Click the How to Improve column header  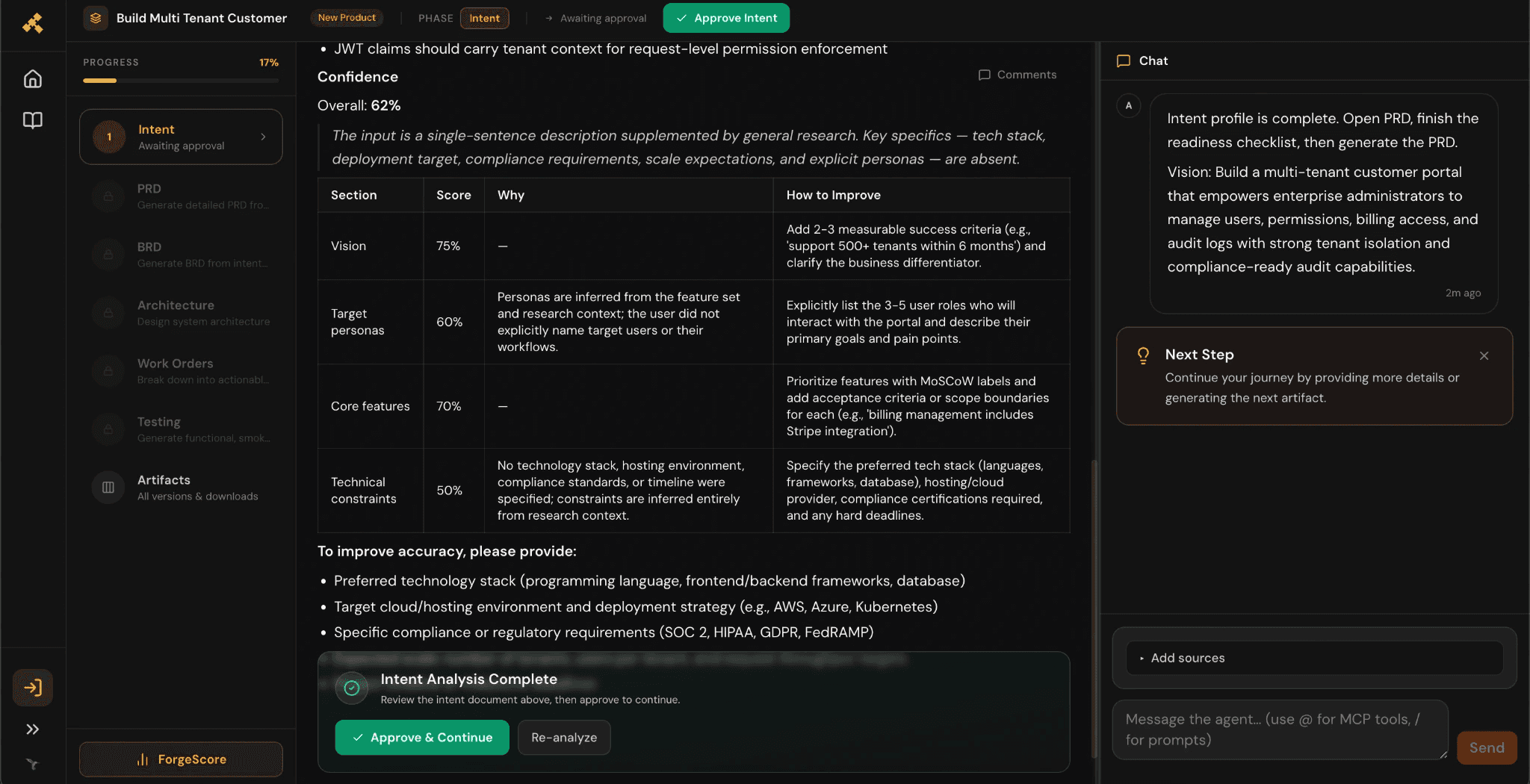834,195
